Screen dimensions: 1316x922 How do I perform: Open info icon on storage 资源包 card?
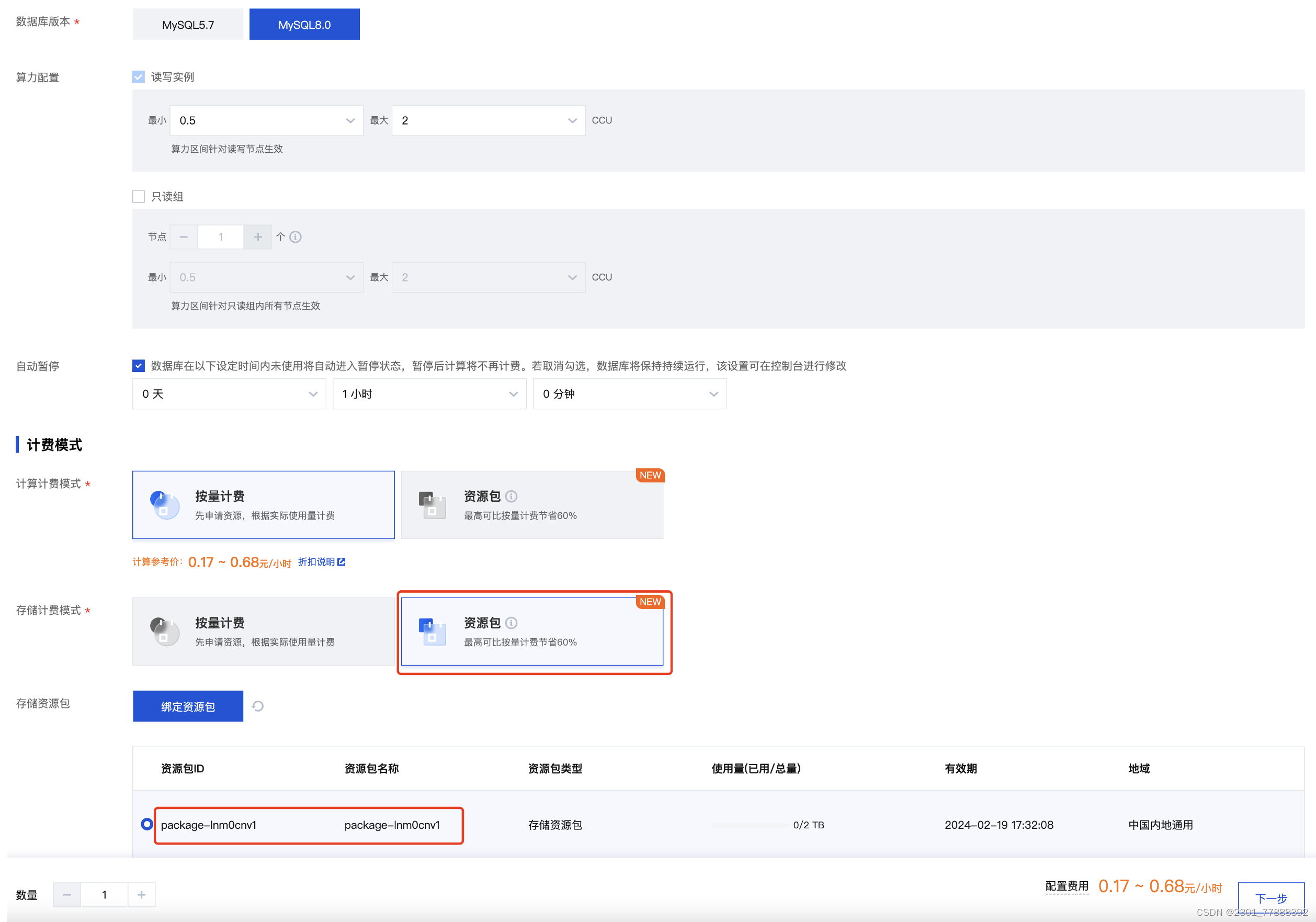click(511, 623)
